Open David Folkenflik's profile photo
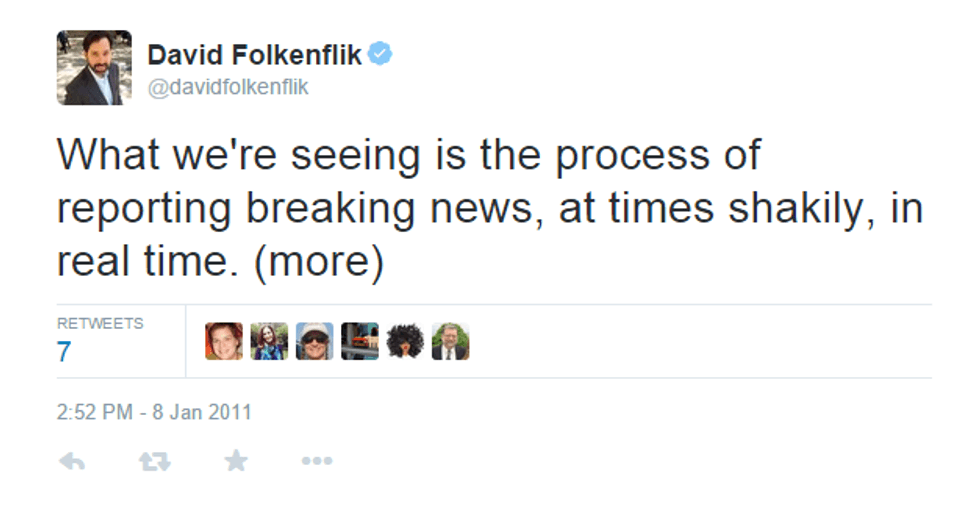 (x=94, y=68)
